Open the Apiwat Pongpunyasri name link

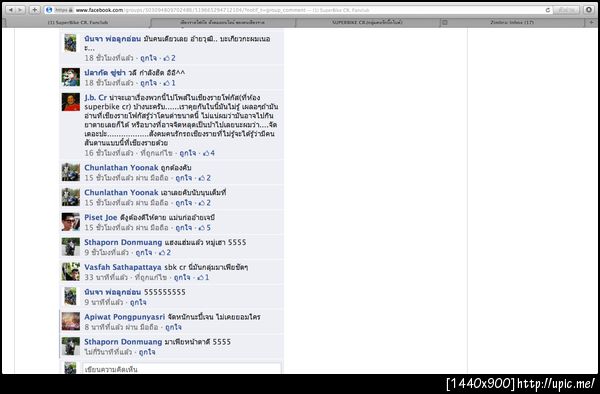[x=124, y=317]
